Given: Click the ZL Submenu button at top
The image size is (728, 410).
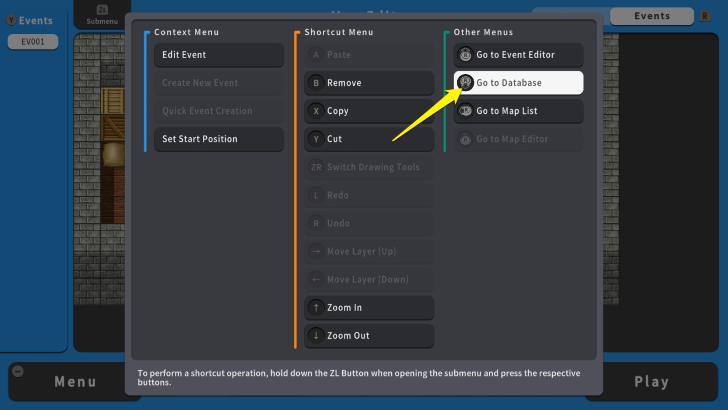Looking at the screenshot, I should pyautogui.click(x=101, y=15).
